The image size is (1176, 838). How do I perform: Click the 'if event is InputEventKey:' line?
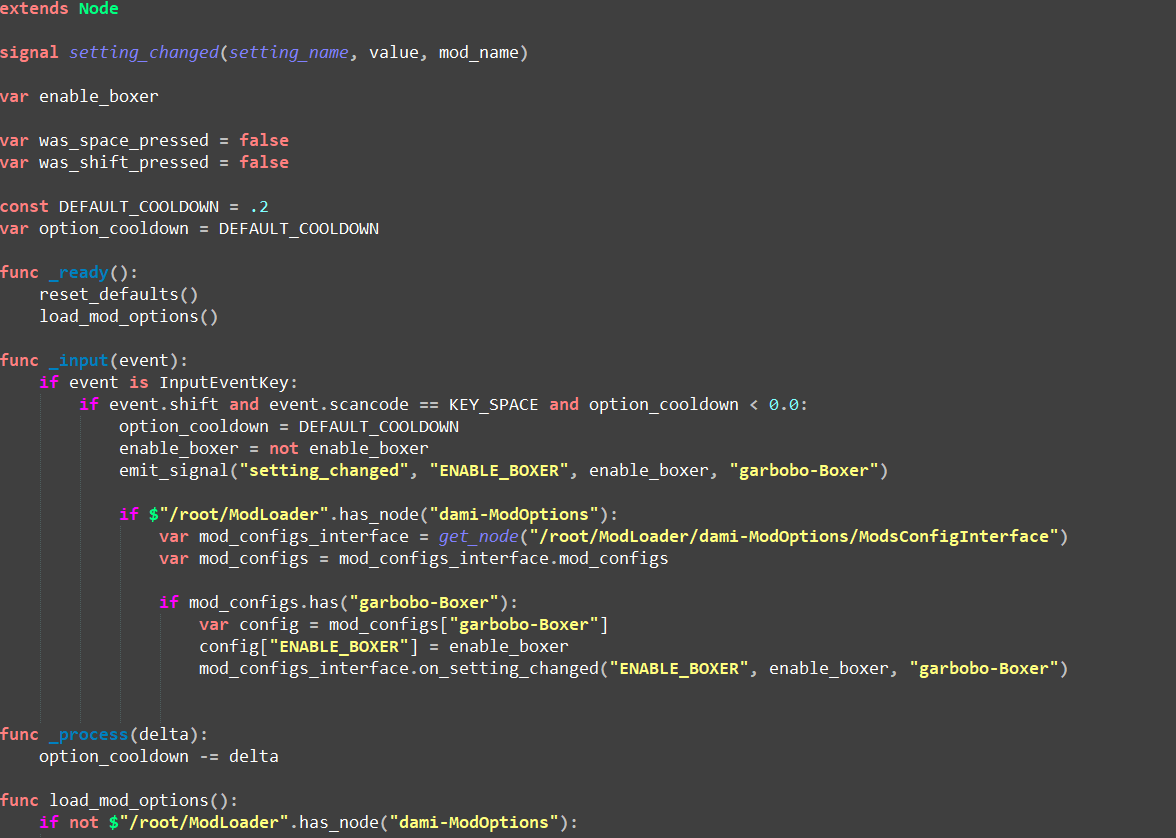[169, 383]
